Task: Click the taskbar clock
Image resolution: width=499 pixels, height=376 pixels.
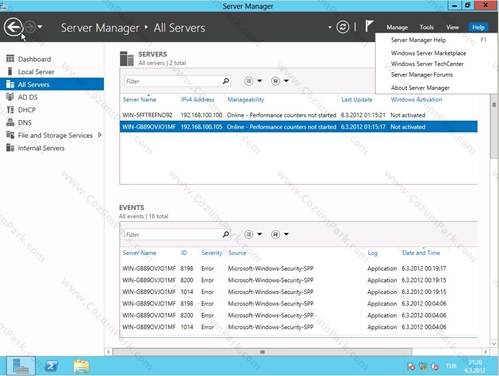Action: [x=475, y=366]
